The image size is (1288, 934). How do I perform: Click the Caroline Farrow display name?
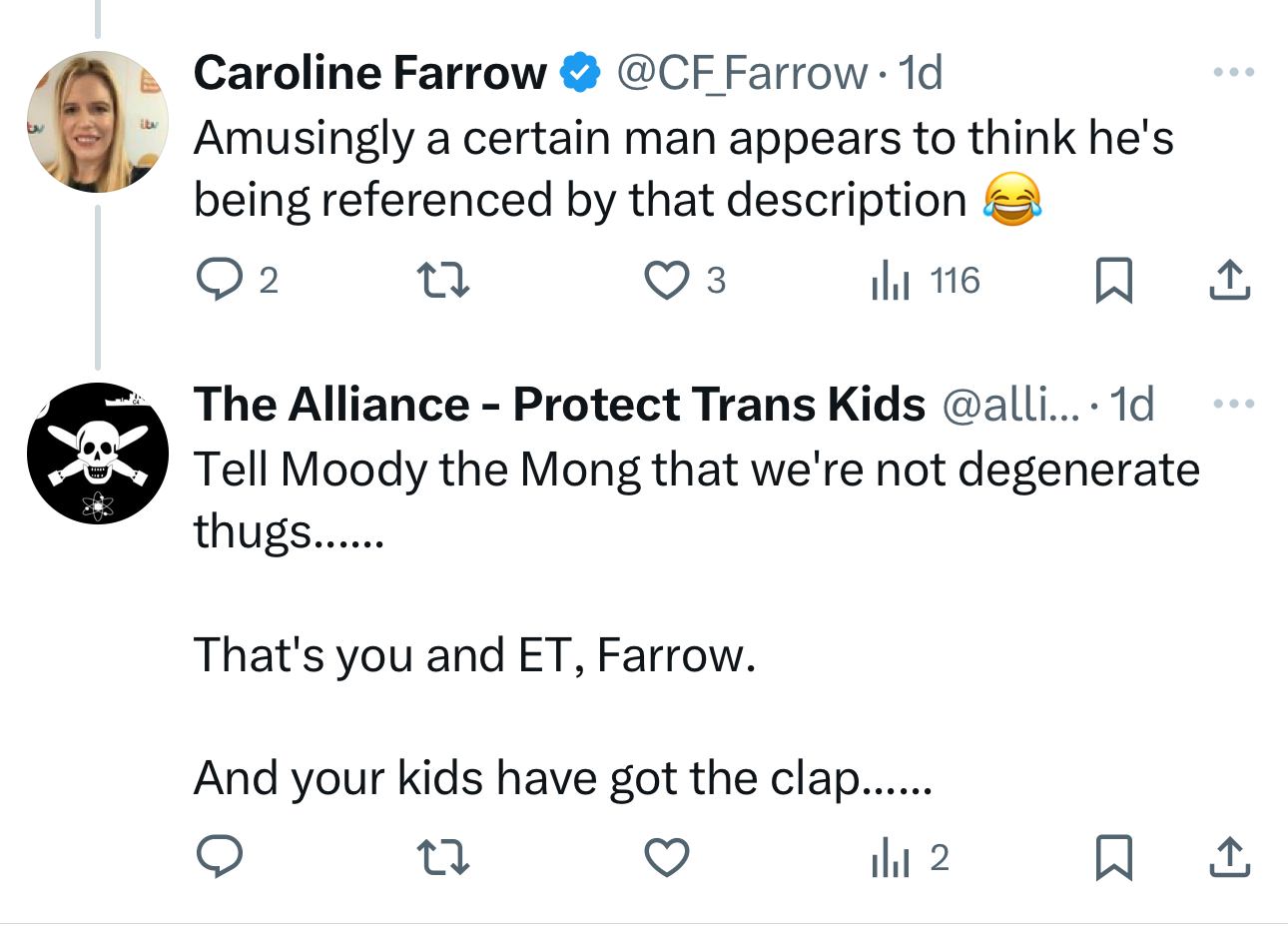pos(369,73)
